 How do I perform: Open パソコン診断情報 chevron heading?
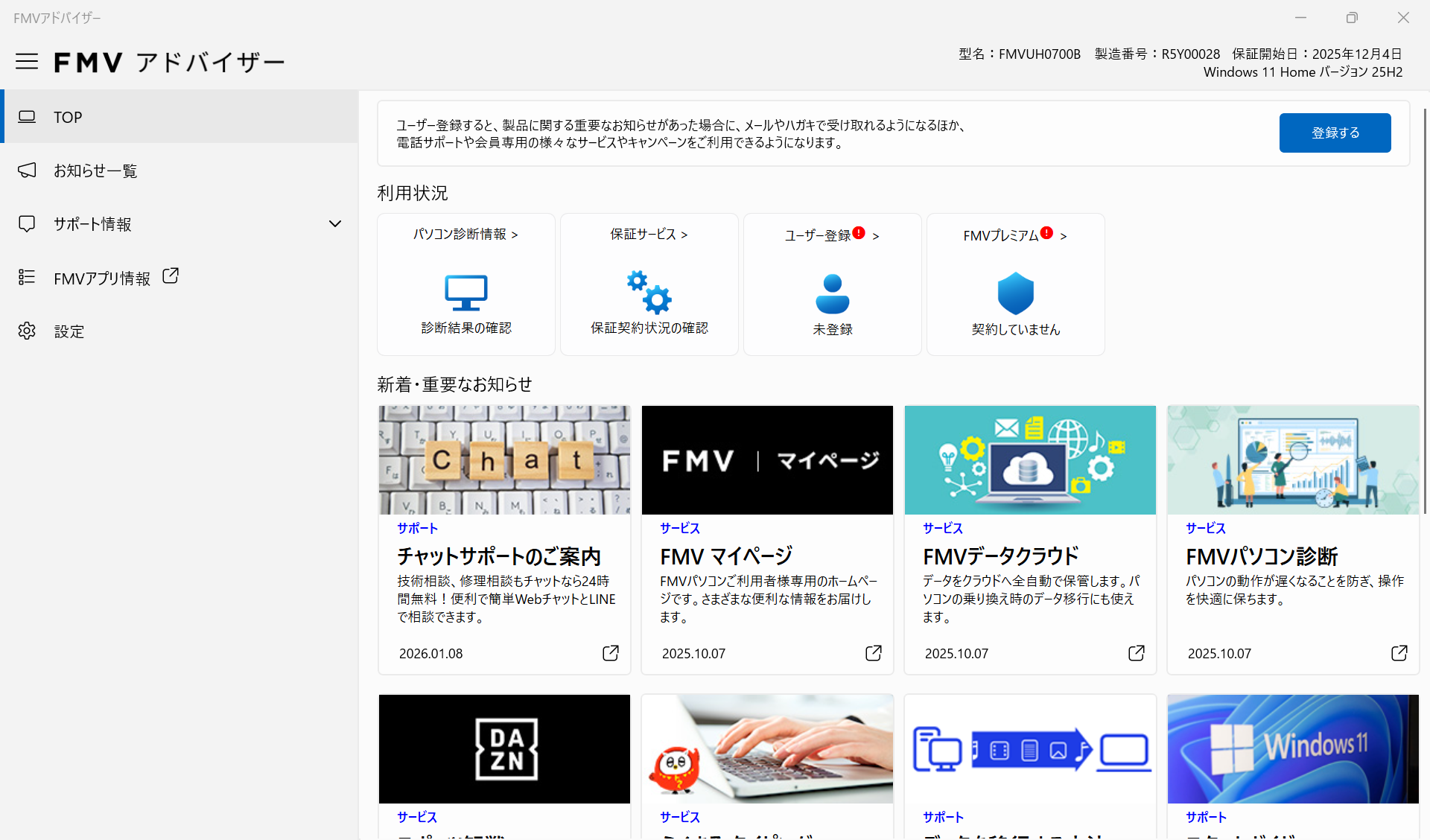click(465, 234)
